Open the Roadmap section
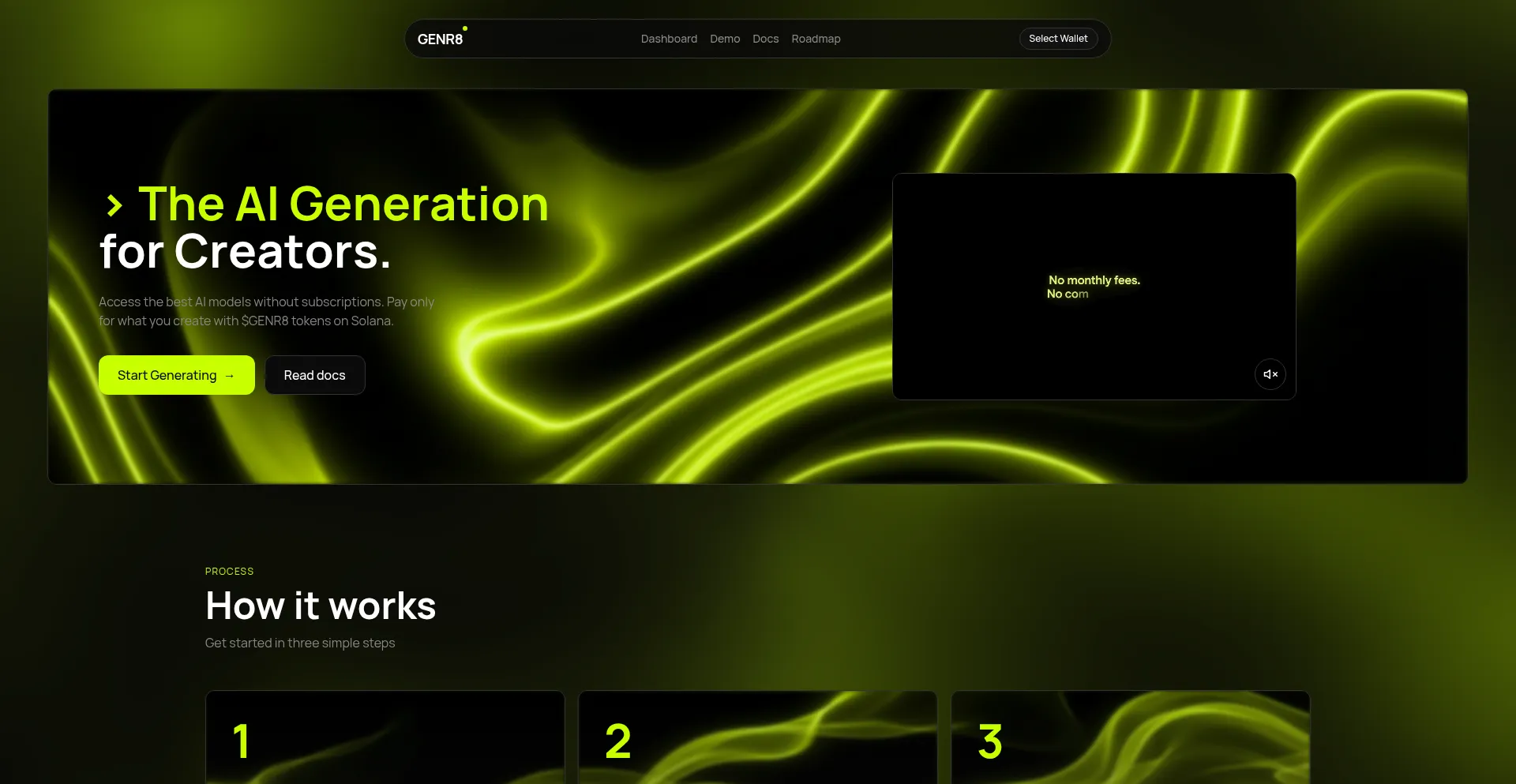The image size is (1516, 784). coord(816,39)
